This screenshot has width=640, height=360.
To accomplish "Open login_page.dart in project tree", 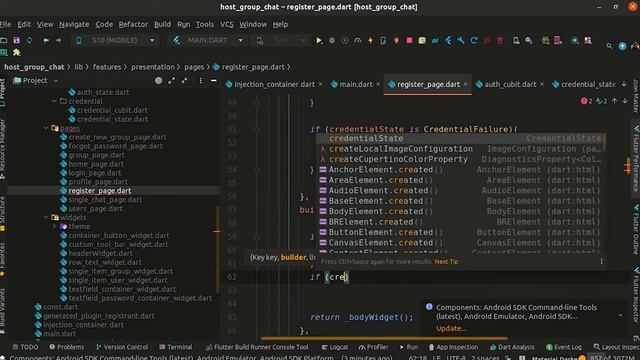I will (x=95, y=173).
